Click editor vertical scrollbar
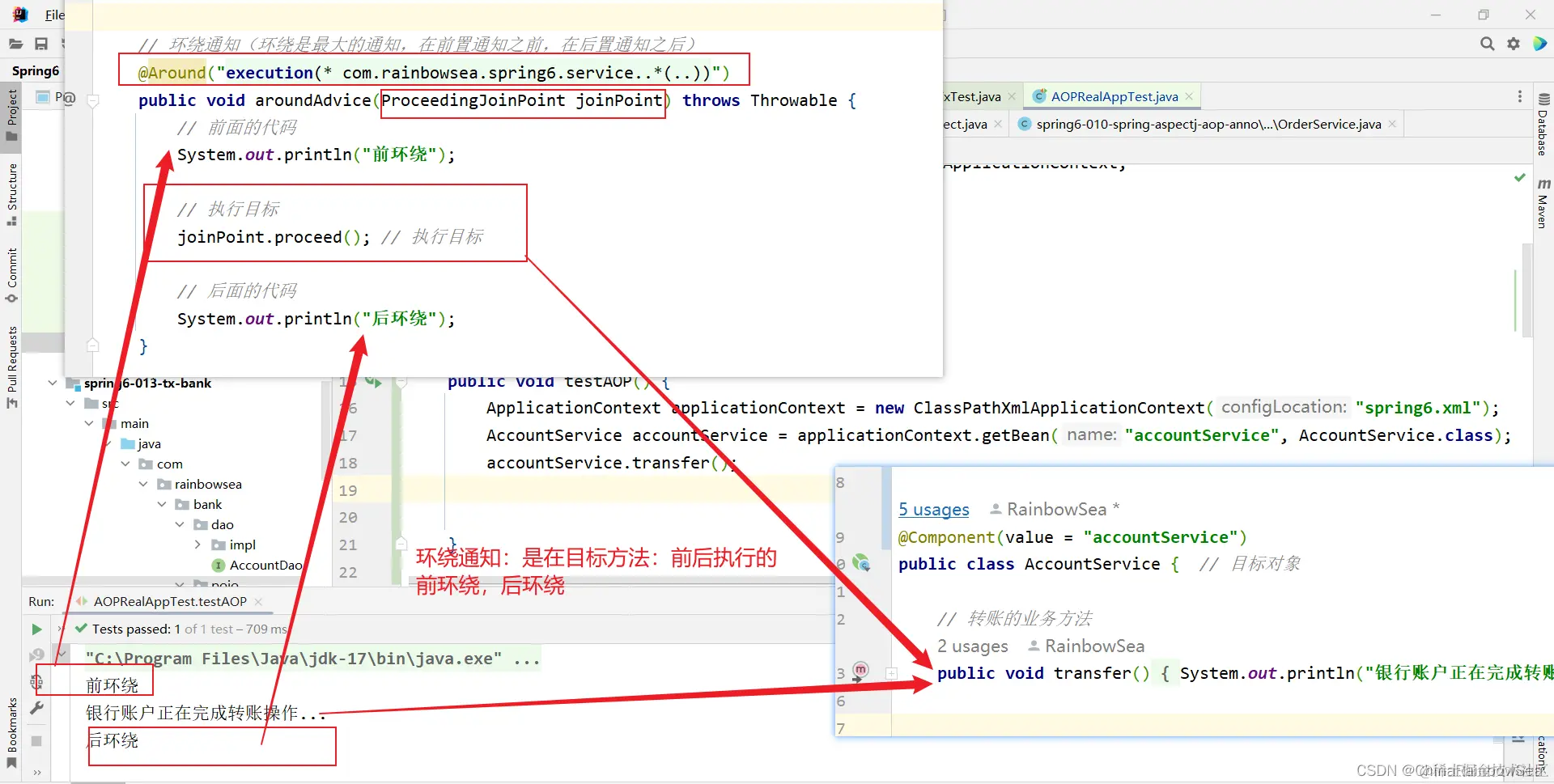Screen dimensions: 1554x784 (x=1527, y=290)
